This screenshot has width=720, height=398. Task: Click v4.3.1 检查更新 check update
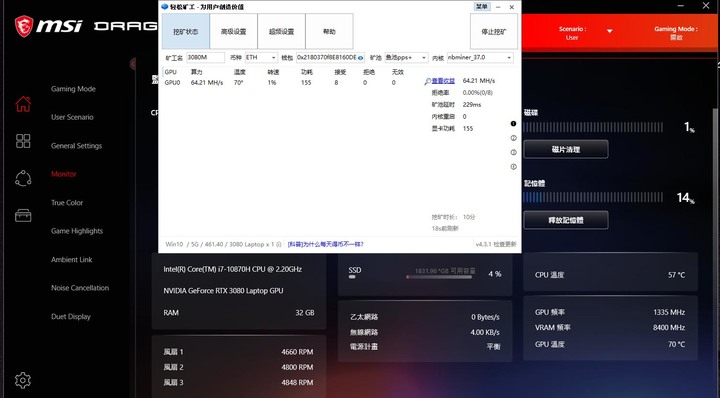click(496, 244)
